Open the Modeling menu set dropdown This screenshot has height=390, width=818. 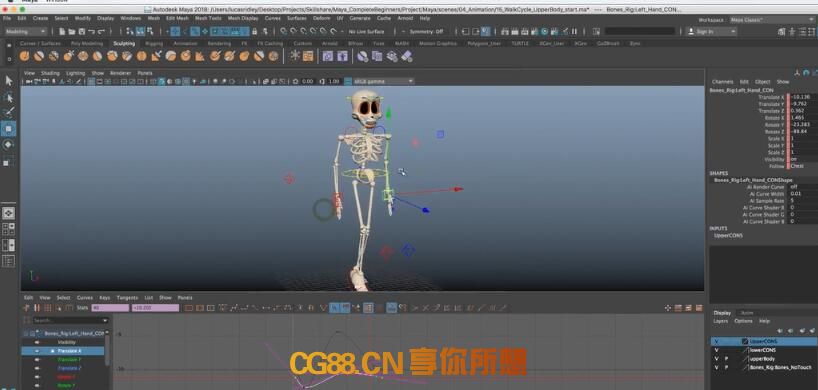point(25,32)
